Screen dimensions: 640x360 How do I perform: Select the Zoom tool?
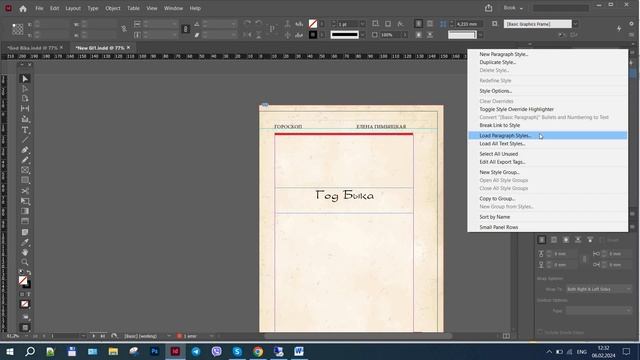[25, 262]
